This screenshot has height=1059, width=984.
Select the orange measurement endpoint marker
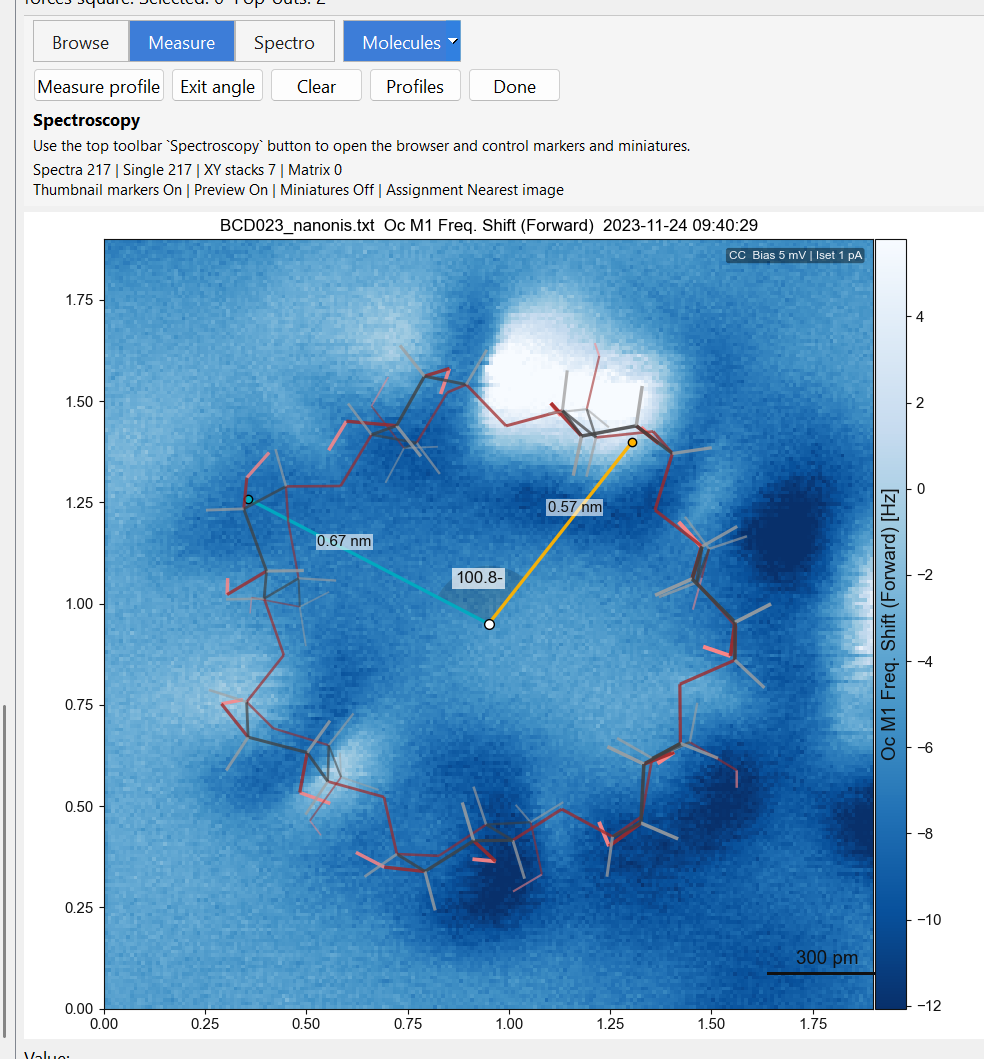pos(632,441)
